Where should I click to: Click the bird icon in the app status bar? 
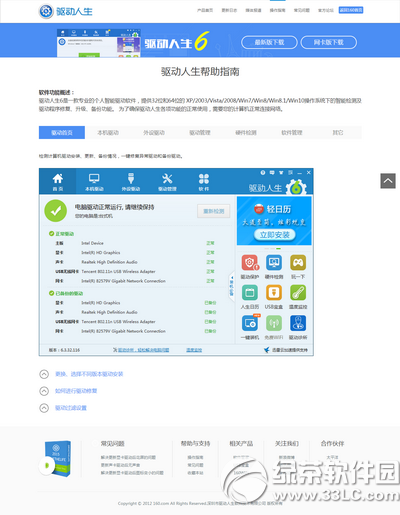(267, 350)
